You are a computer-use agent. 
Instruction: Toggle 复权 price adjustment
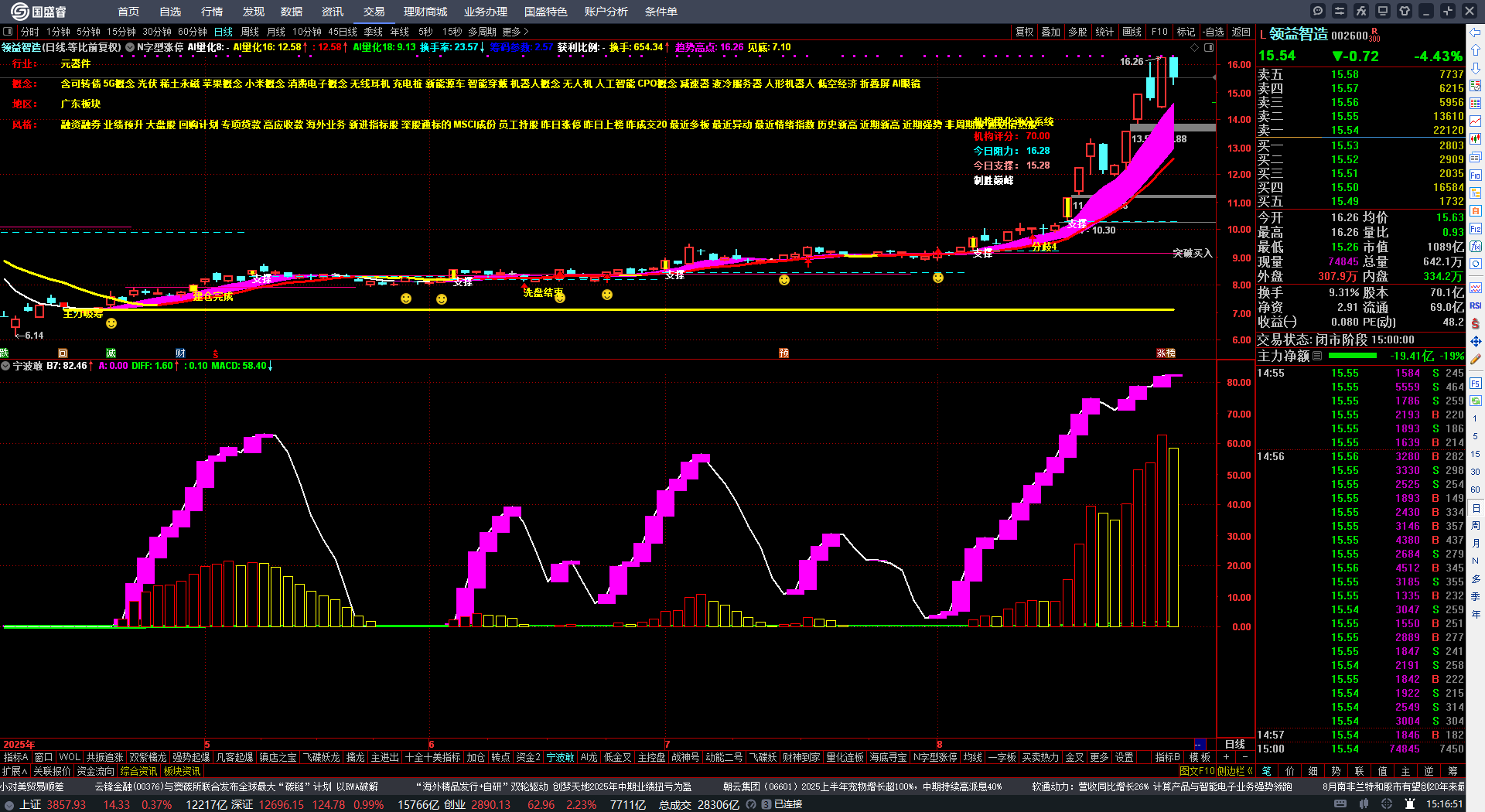[1025, 32]
